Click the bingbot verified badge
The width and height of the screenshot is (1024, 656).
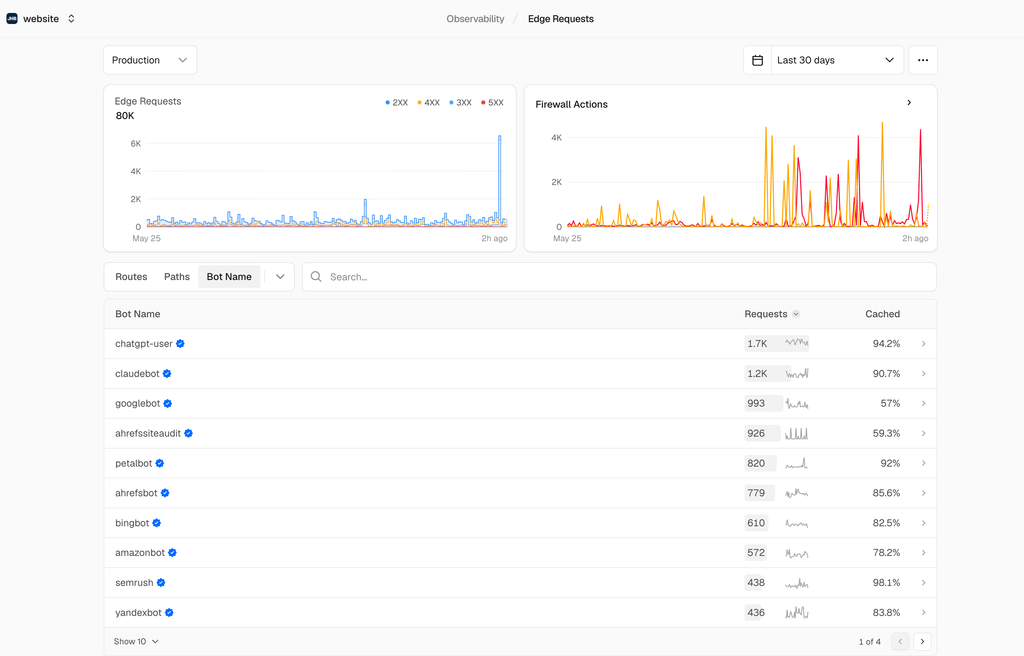[x=157, y=523]
